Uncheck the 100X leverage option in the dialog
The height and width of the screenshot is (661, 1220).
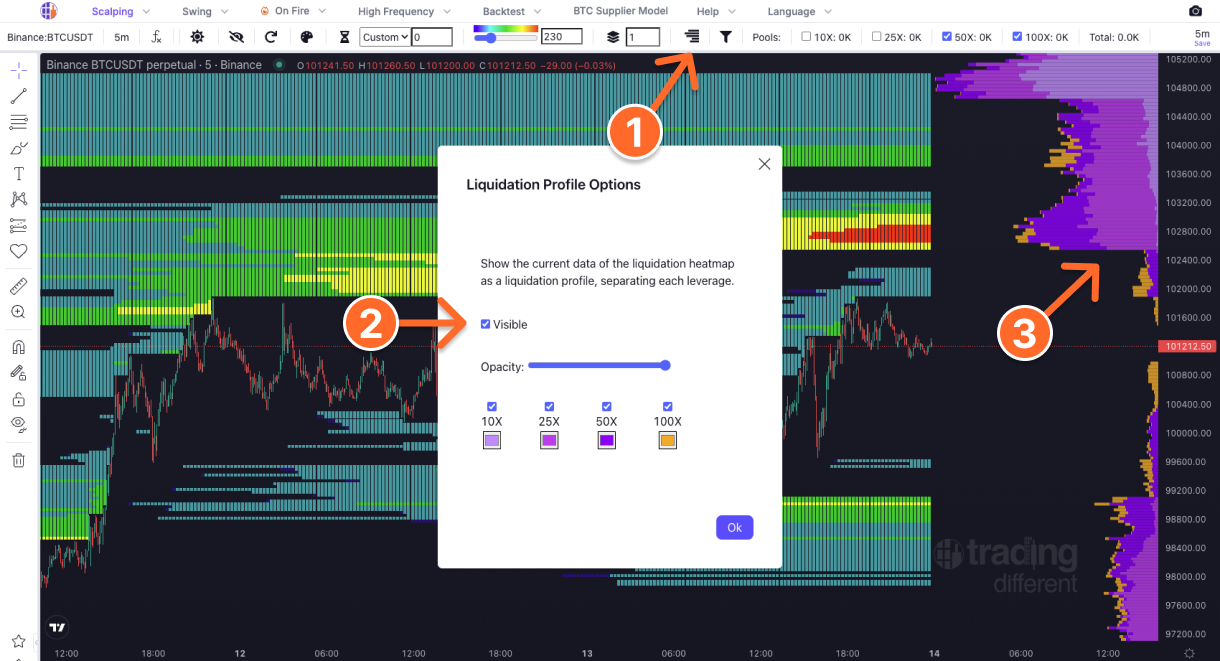[x=667, y=406]
